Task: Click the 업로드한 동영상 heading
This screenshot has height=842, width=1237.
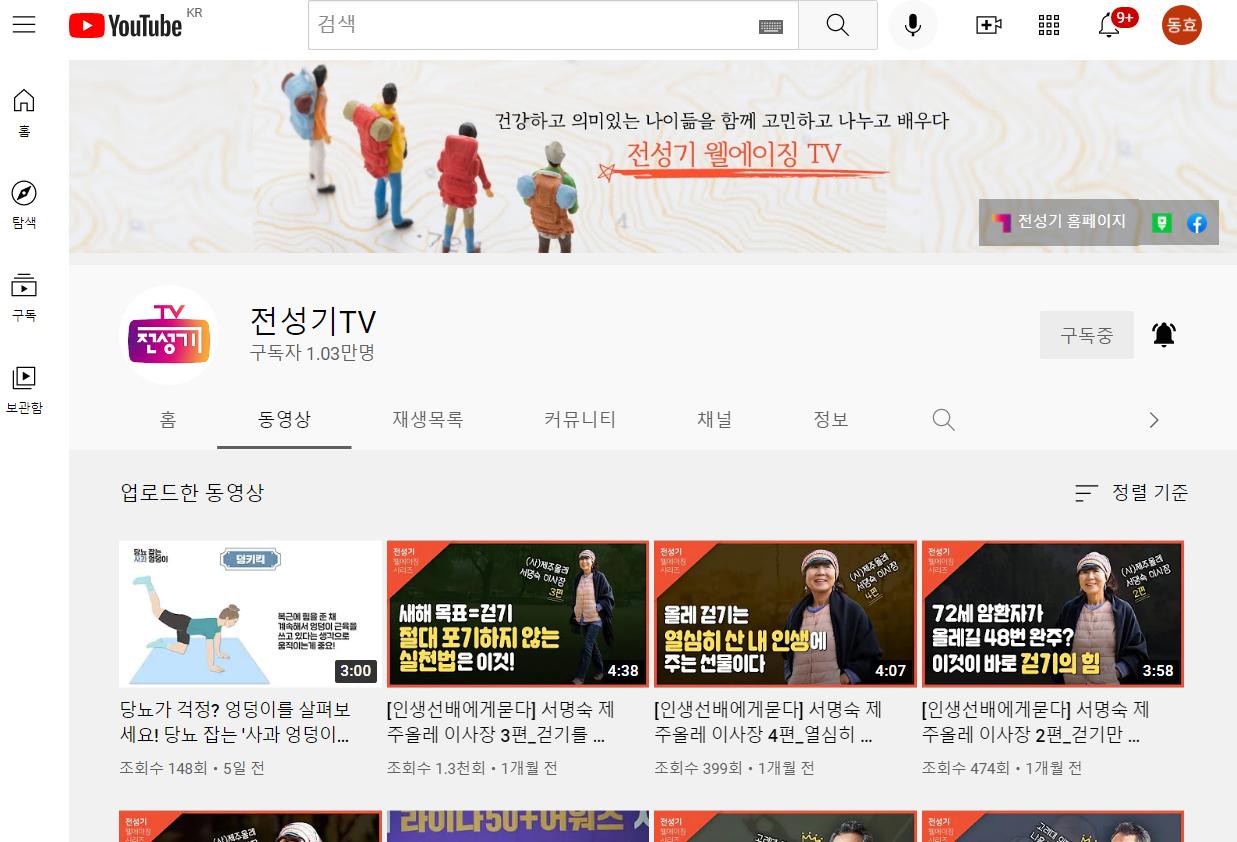Action: click(192, 493)
